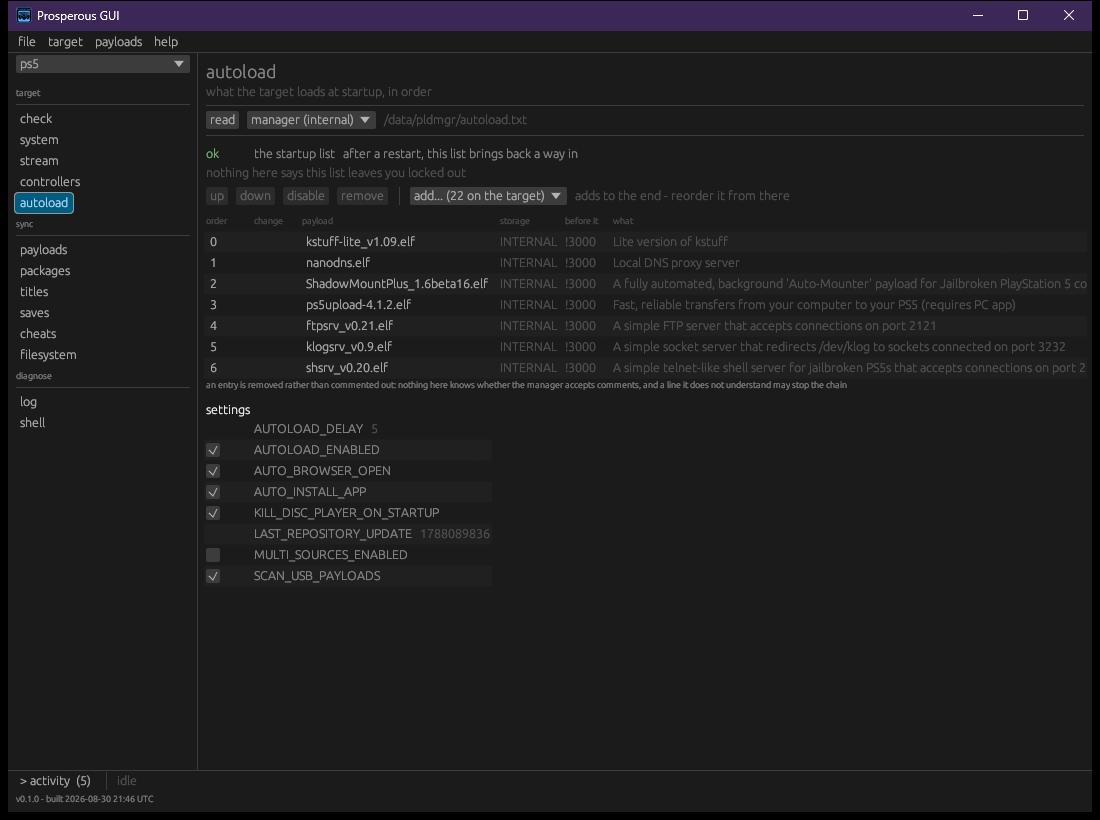The image size is (1100, 820).
Task: Toggle the AUTOLOAD_ENABLED checkbox
Action: [213, 450]
